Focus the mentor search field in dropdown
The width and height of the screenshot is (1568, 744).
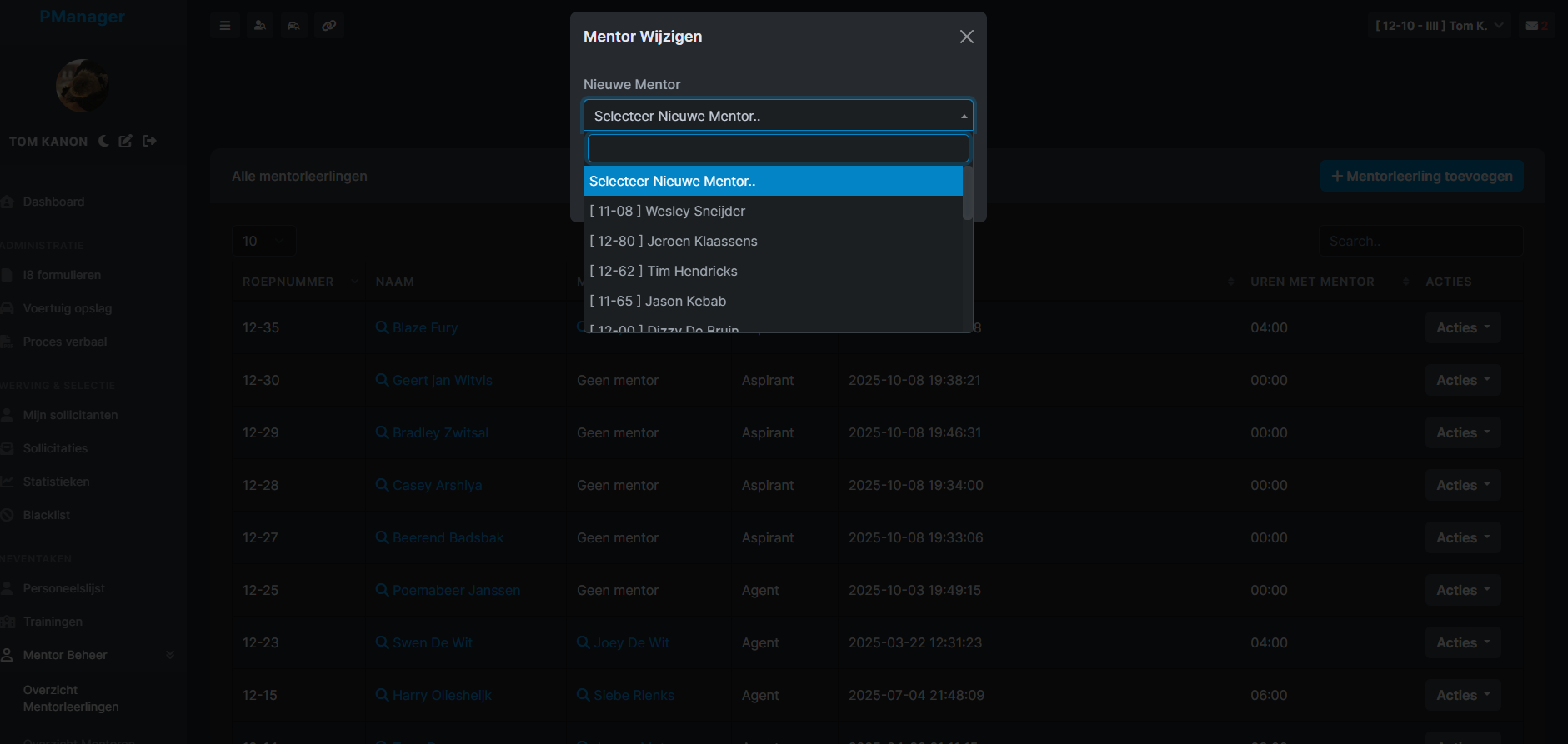778,148
